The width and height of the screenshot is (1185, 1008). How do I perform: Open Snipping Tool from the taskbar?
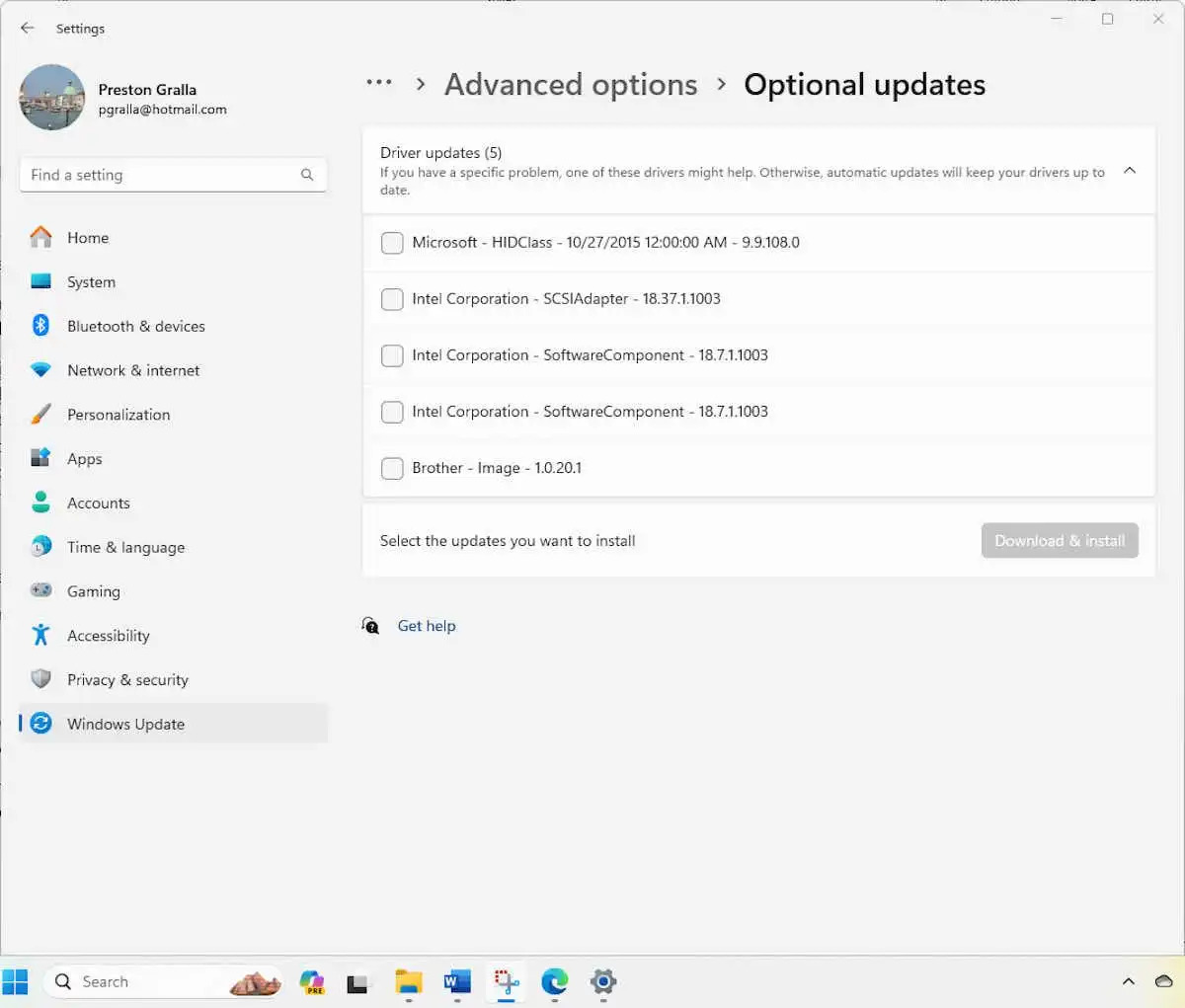(x=506, y=981)
